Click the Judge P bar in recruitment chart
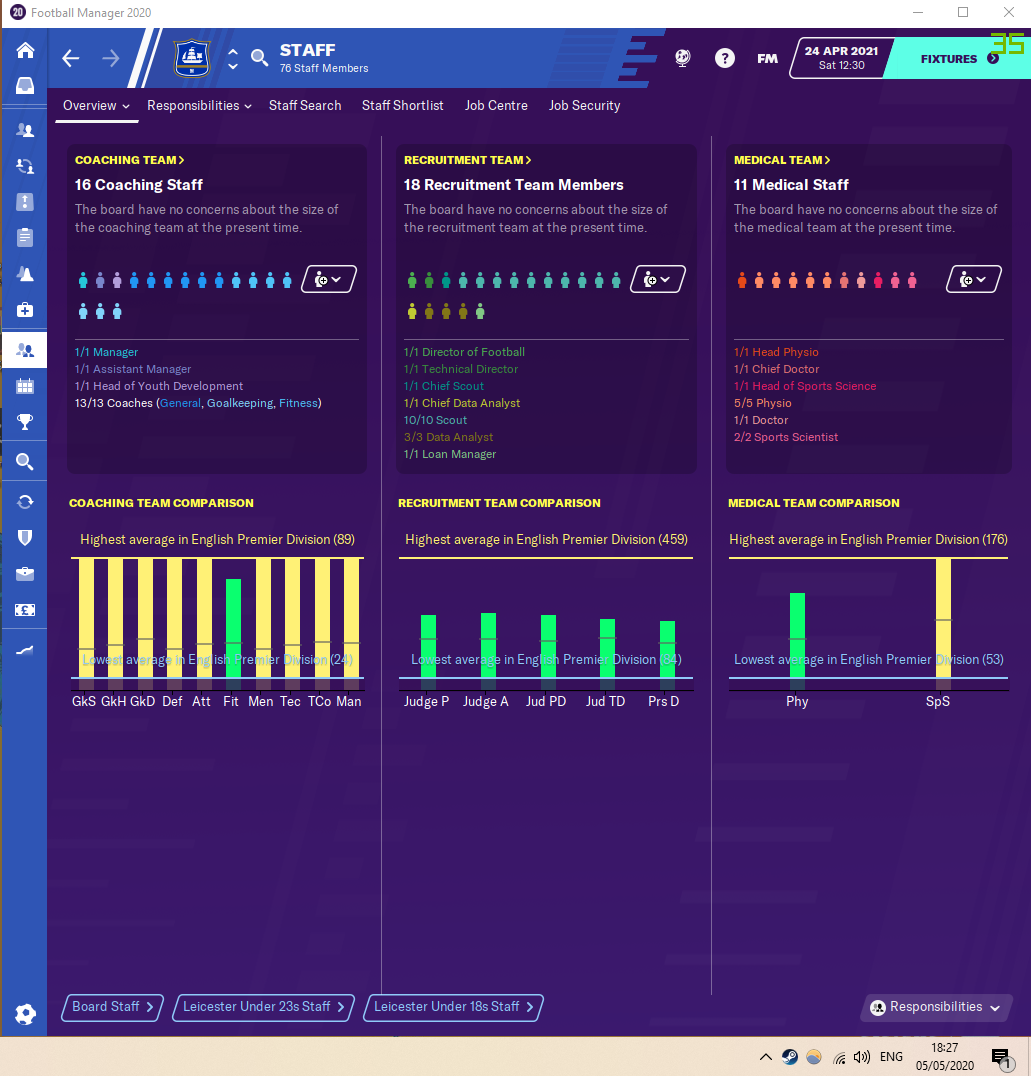The image size is (1031, 1076). click(x=428, y=652)
